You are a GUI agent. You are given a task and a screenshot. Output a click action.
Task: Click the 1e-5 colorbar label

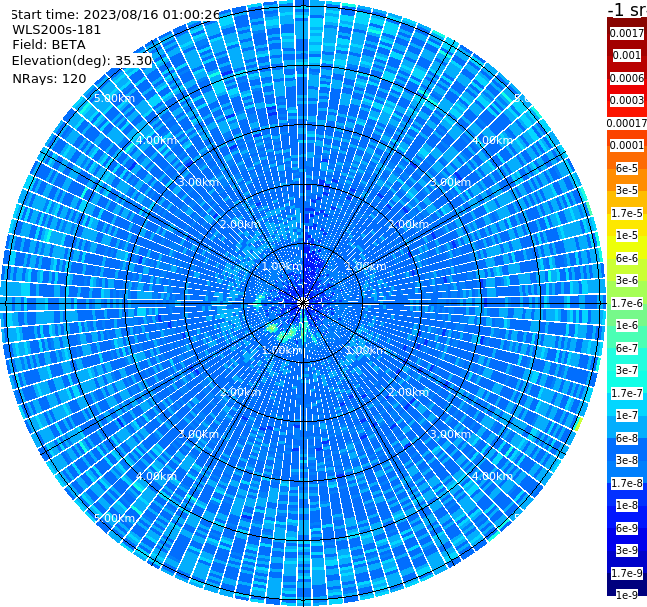pos(627,235)
